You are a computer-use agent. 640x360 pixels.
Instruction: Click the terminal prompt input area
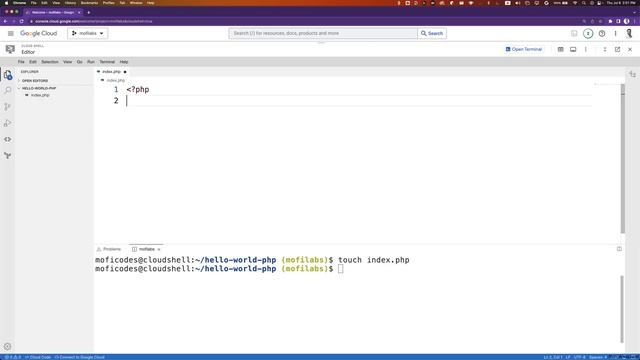pos(341,269)
